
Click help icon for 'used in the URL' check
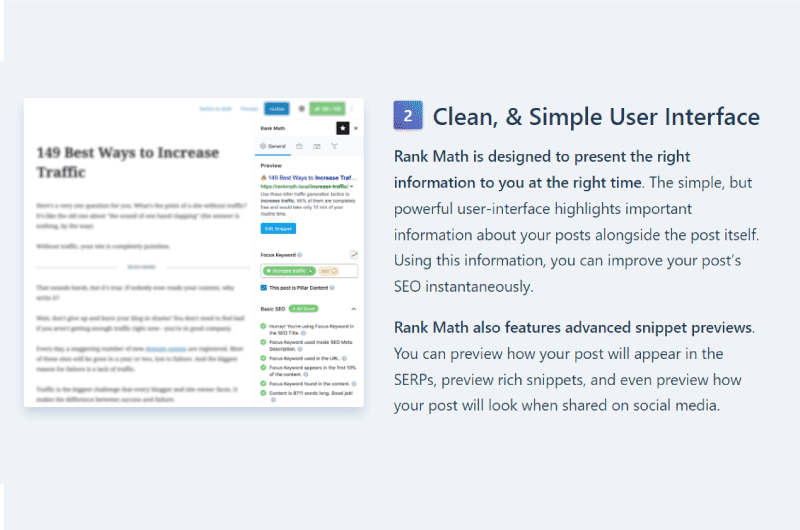[344, 359]
